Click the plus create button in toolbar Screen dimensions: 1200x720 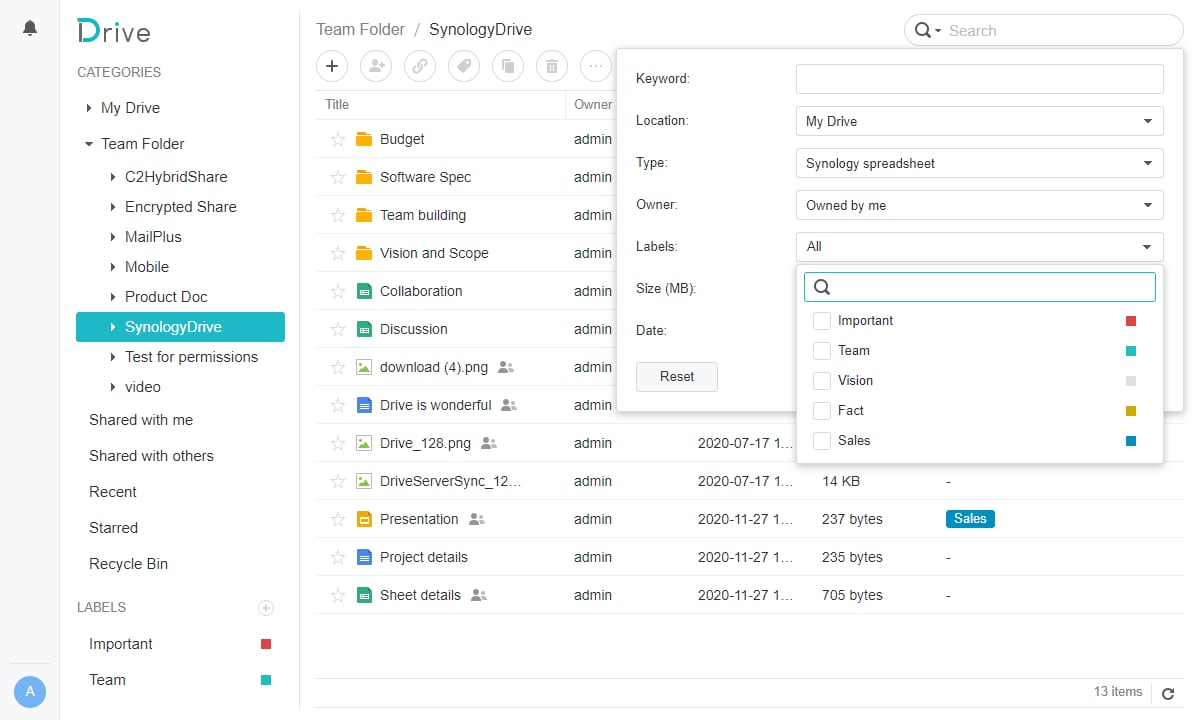332,66
